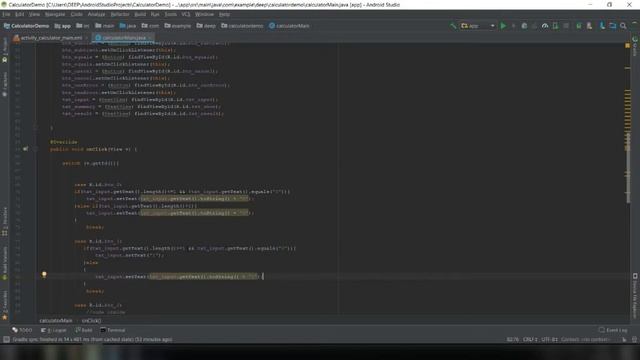The height and width of the screenshot is (360, 640).
Task: Open the Tools menu
Action: 170,14
